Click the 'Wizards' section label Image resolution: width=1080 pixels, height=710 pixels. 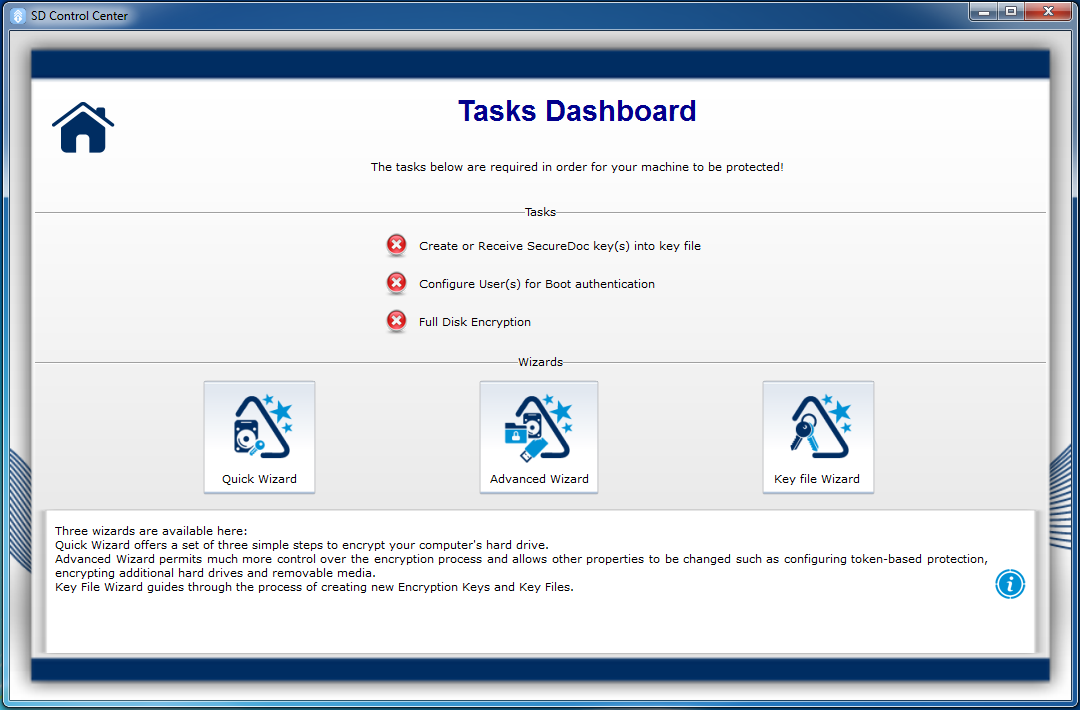tap(540, 362)
